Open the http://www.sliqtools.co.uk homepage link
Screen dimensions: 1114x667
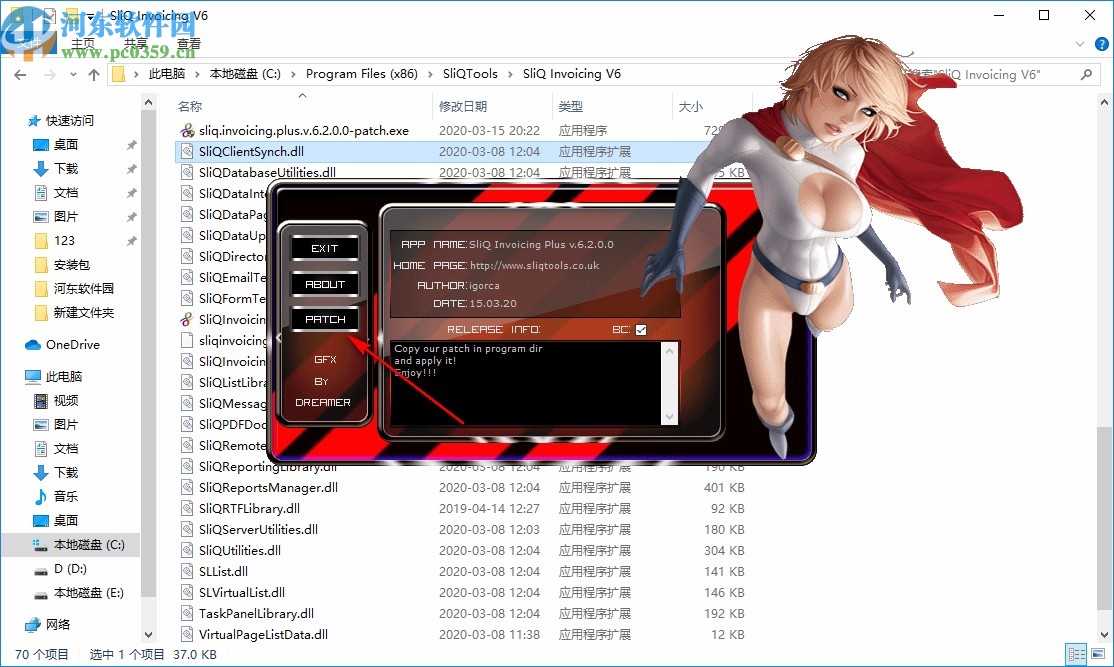535,267
